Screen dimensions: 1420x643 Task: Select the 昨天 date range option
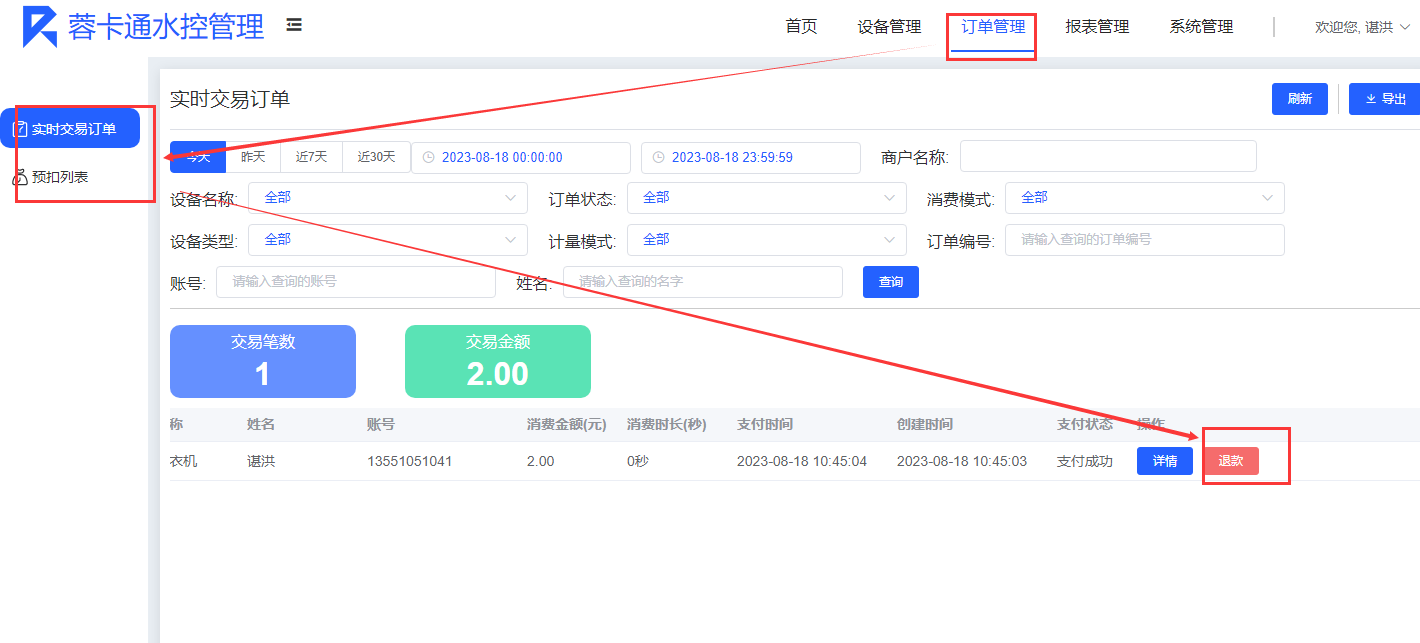[254, 157]
